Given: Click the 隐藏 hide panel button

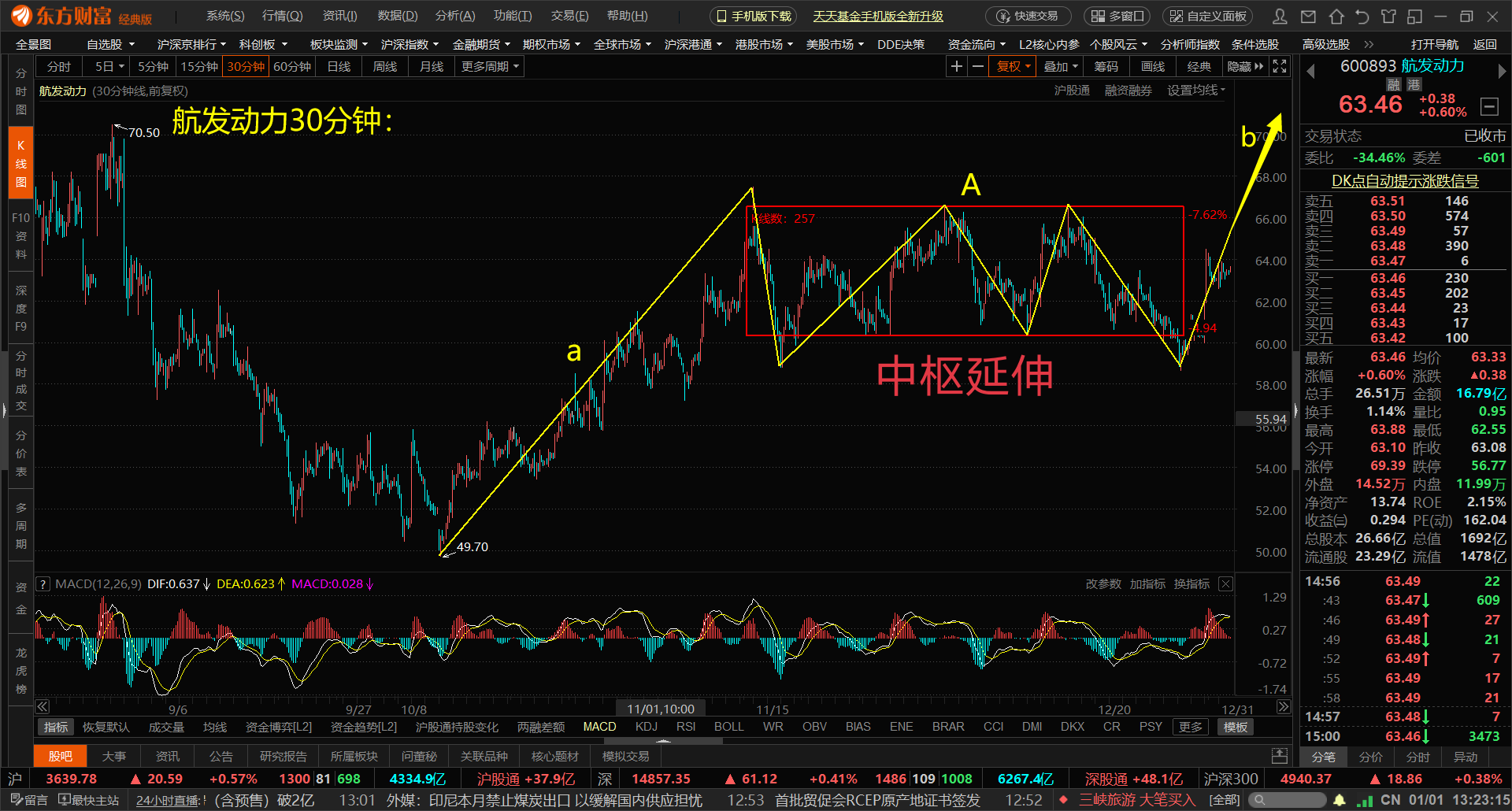Looking at the screenshot, I should point(1245,66).
